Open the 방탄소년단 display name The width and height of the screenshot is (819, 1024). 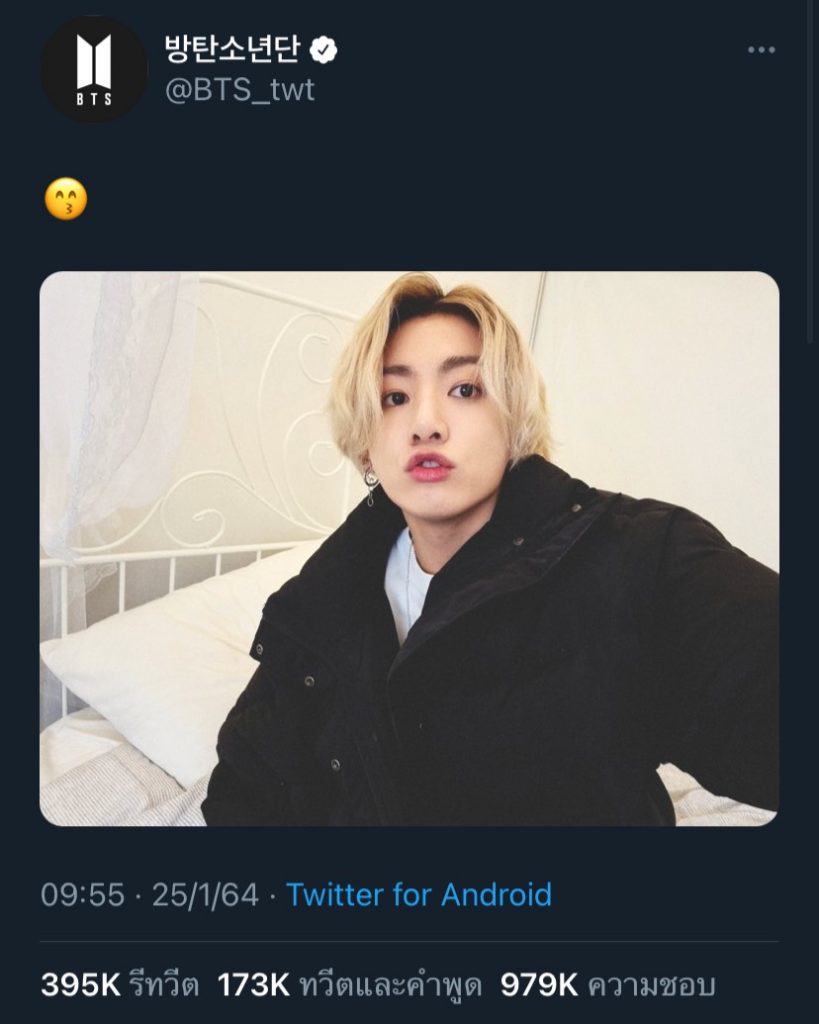(231, 49)
